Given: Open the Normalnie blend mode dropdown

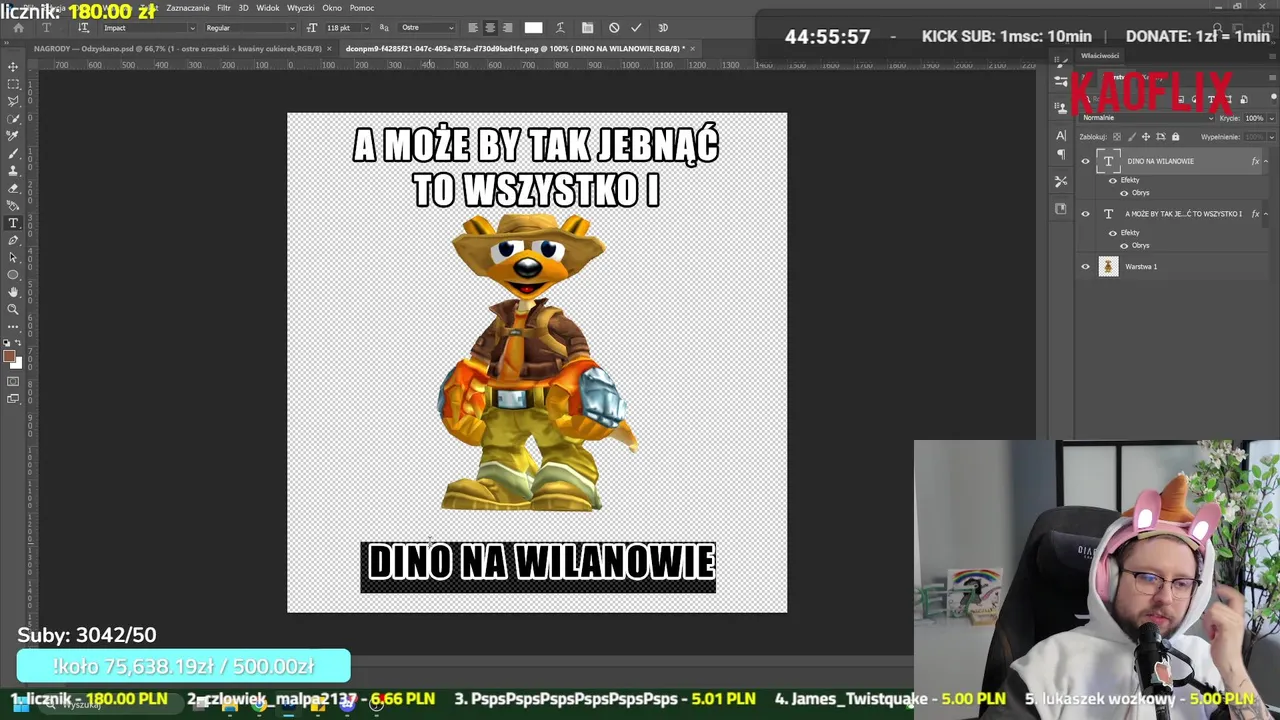Looking at the screenshot, I should 1147,118.
